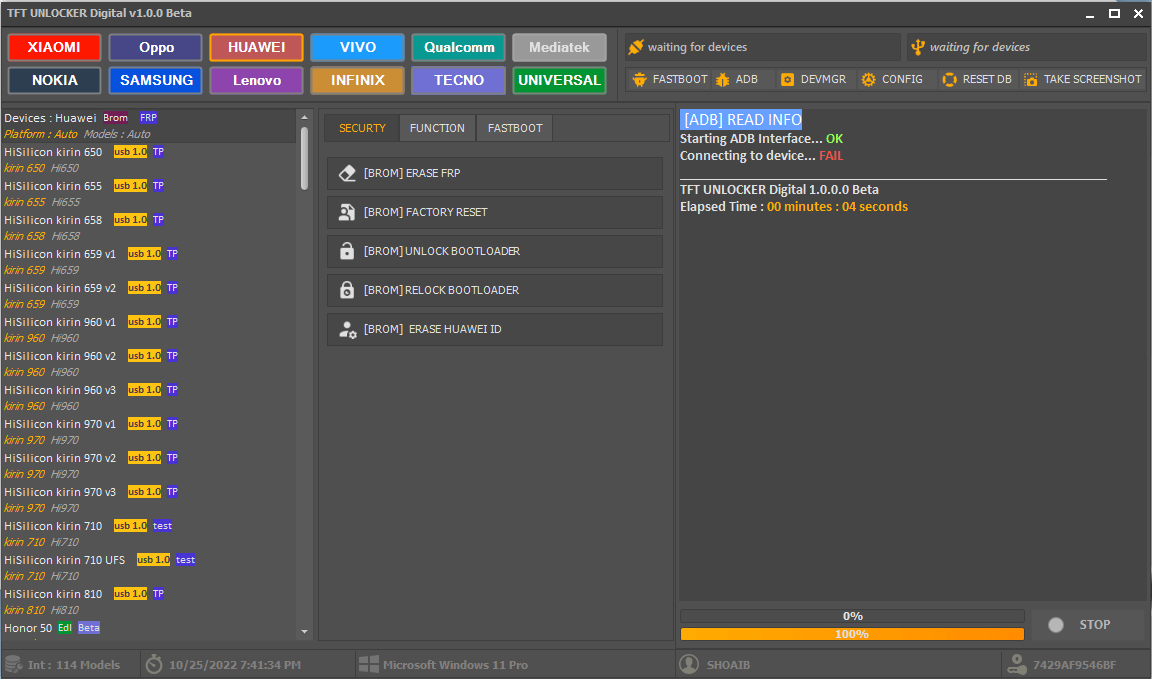
Task: Open the FASTBOOT tab panel
Action: tap(514, 128)
